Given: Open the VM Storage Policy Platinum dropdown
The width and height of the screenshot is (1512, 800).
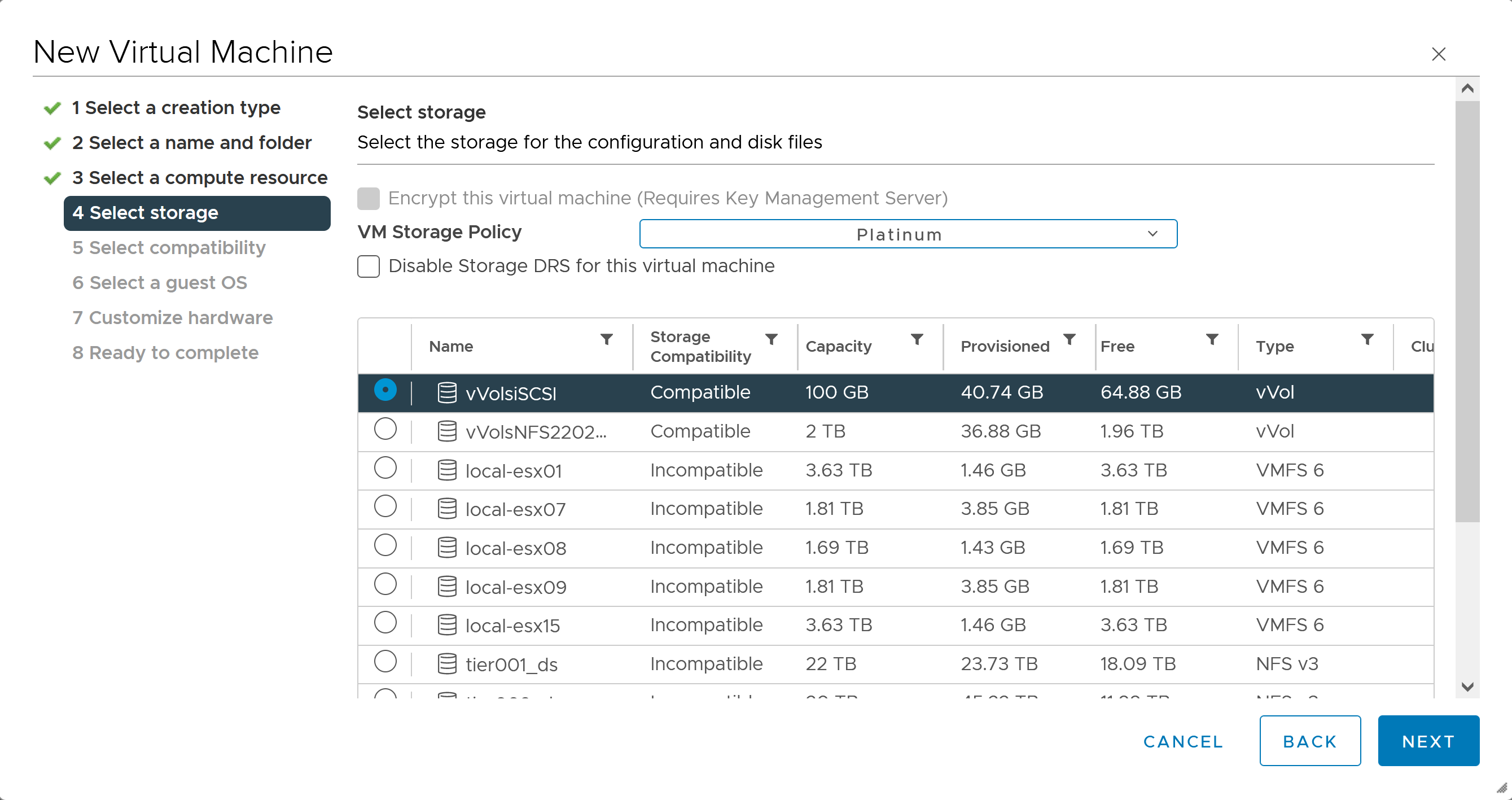Looking at the screenshot, I should tap(908, 234).
